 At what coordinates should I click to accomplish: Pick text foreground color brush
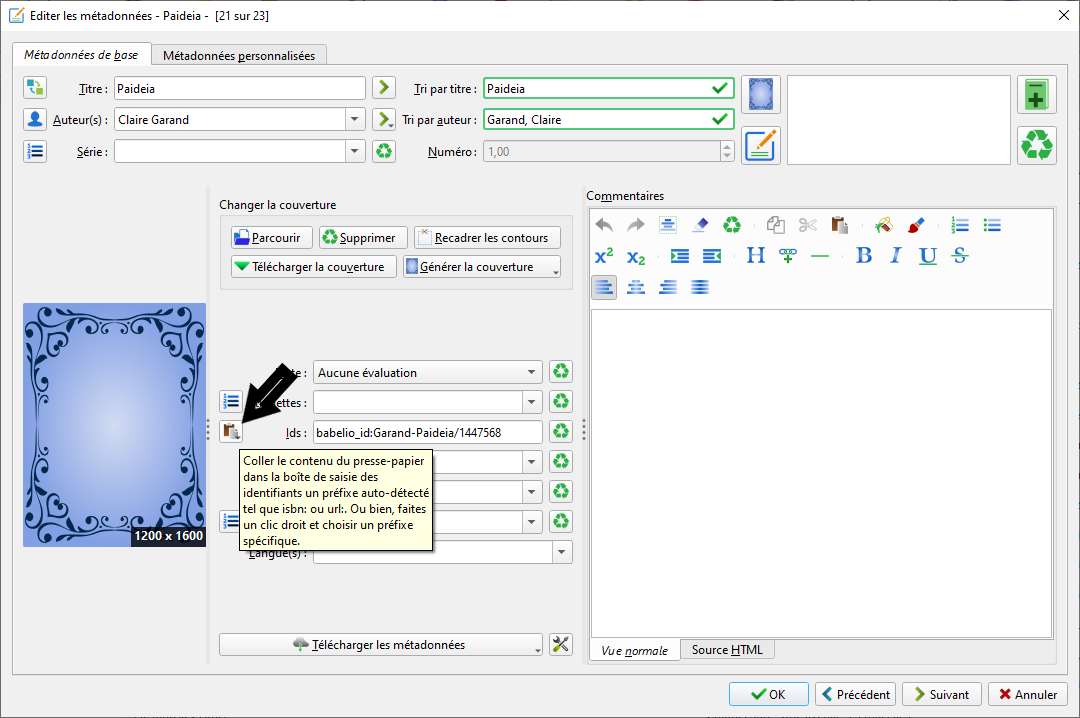(915, 225)
